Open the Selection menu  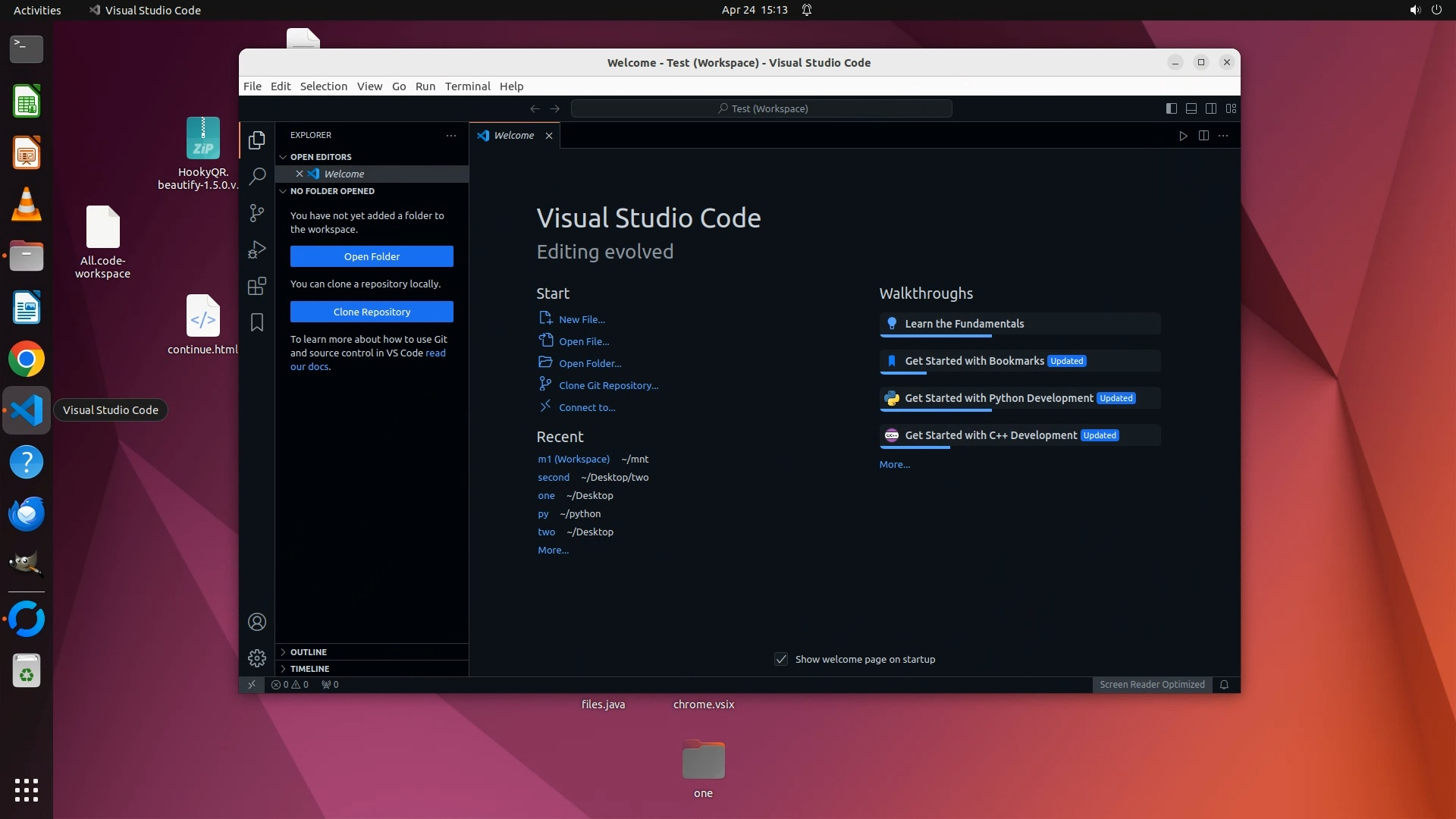(323, 86)
